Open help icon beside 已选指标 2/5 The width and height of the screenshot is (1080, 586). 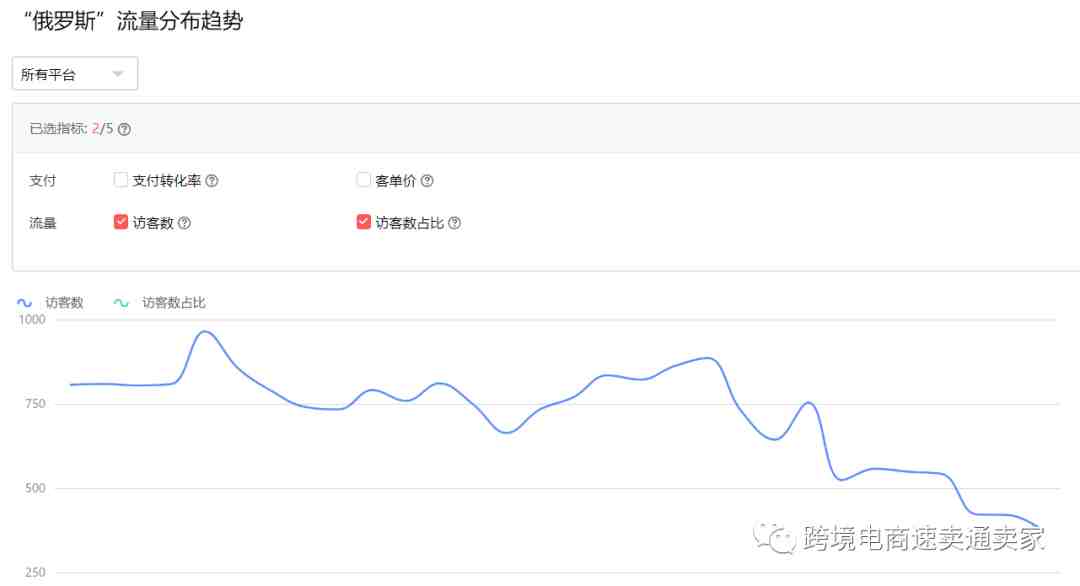(124, 129)
